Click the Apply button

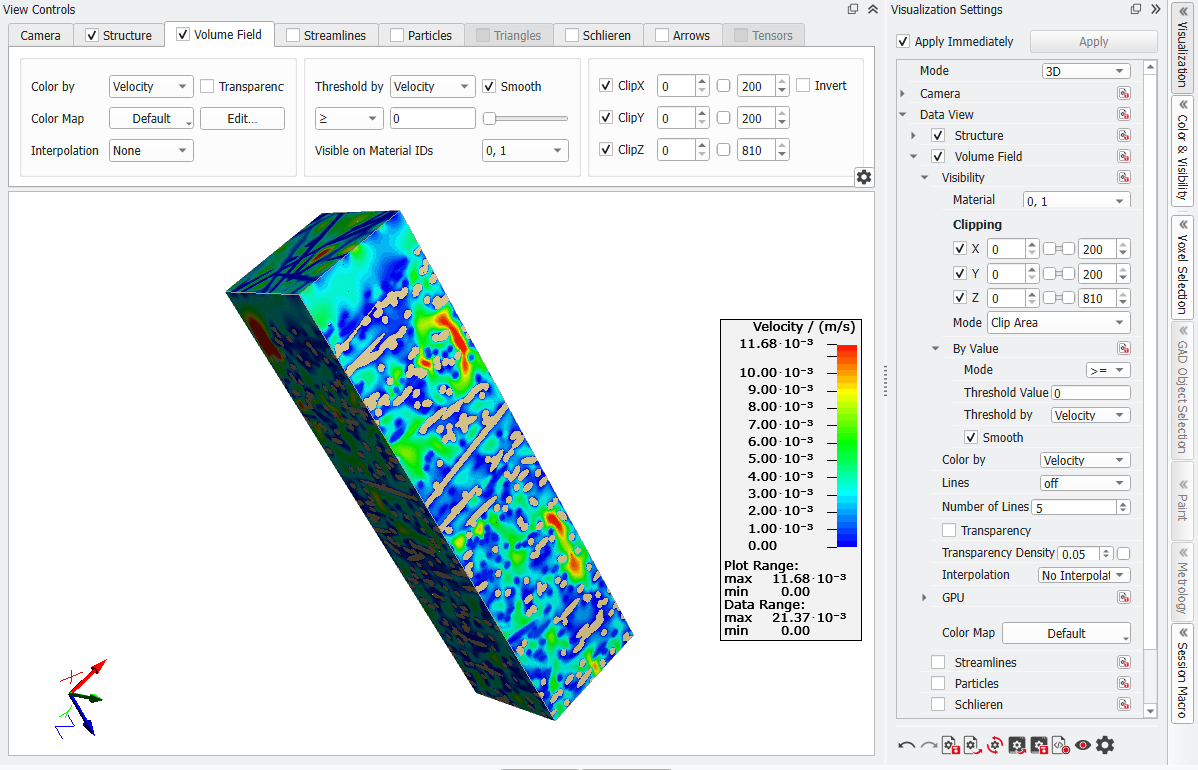1093,41
